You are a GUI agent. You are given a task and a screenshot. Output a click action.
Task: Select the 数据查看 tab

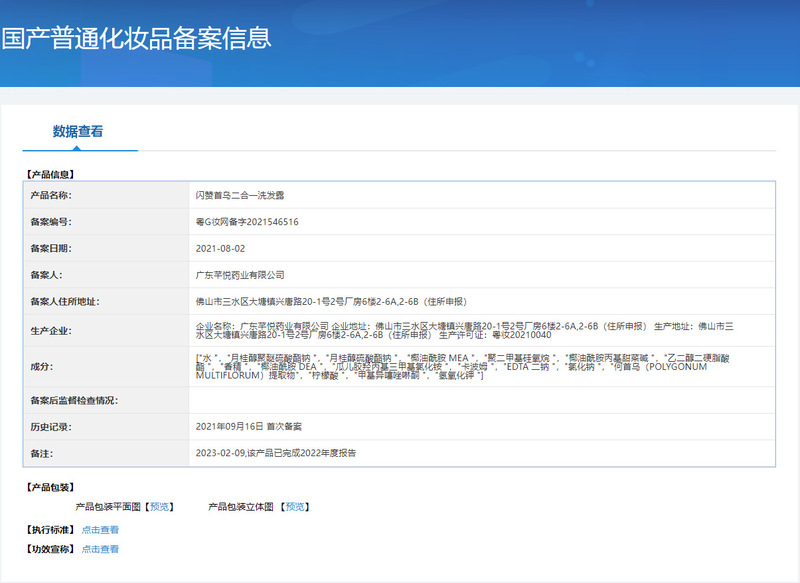pos(78,132)
